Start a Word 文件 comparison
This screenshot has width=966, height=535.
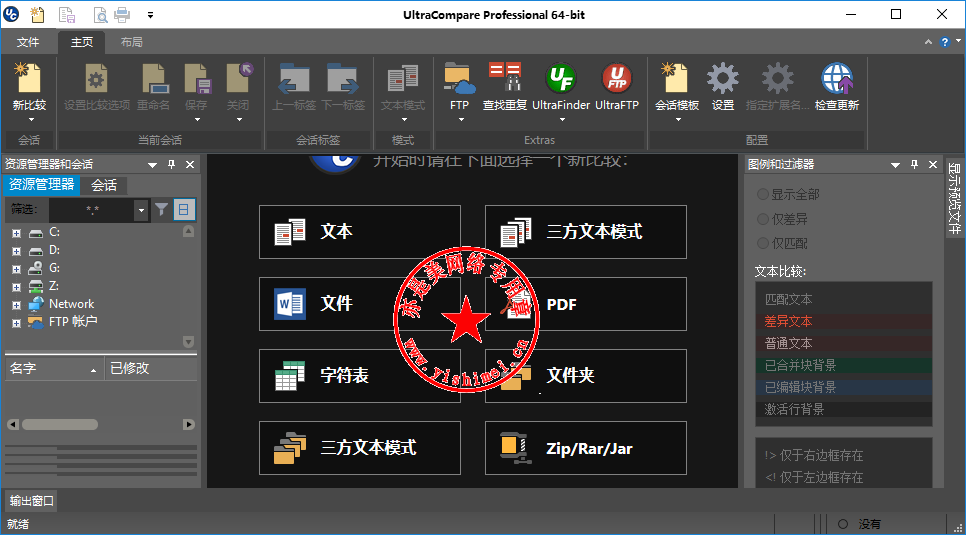pos(360,304)
